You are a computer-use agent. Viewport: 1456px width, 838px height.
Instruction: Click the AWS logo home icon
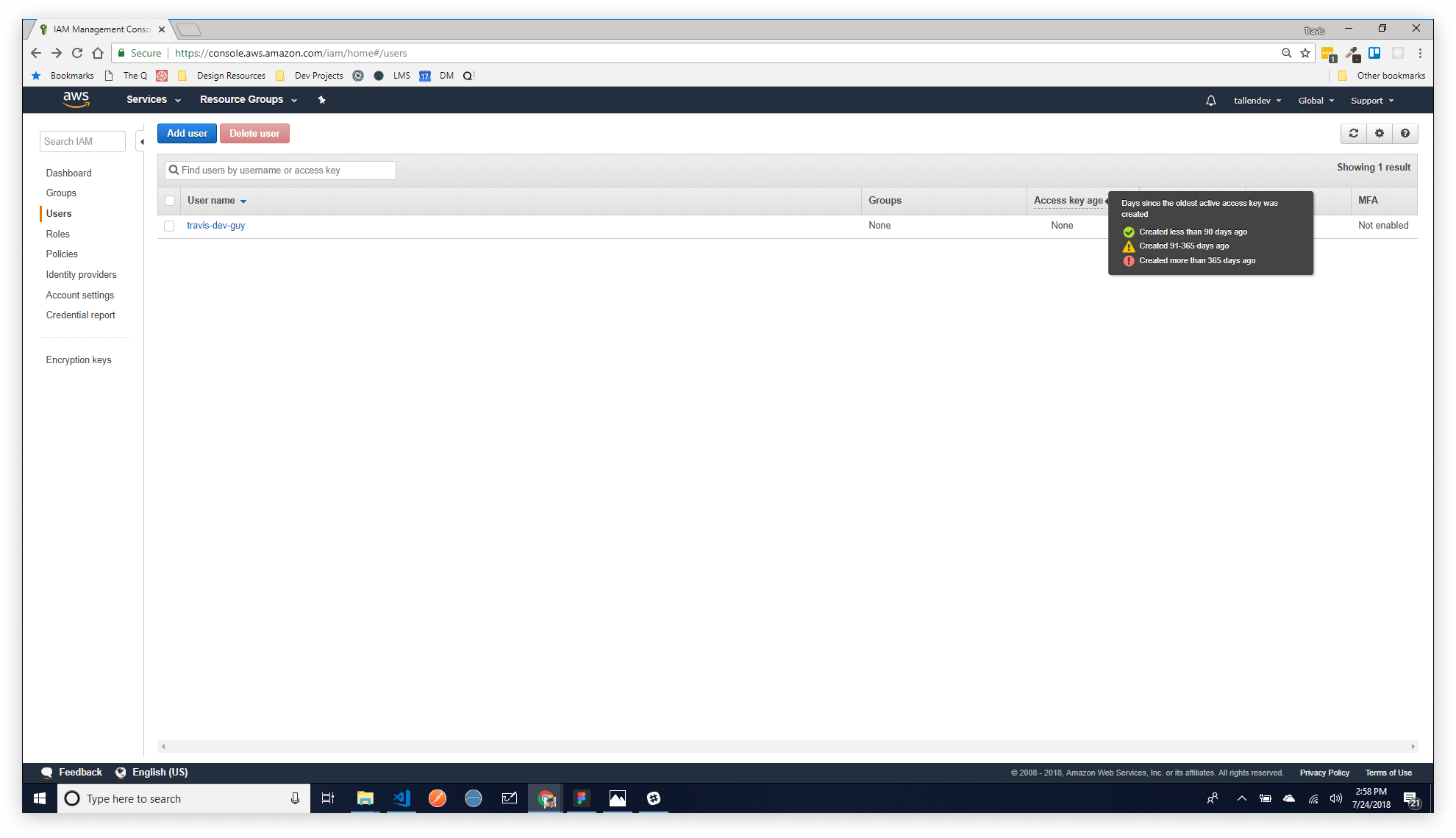coord(76,99)
